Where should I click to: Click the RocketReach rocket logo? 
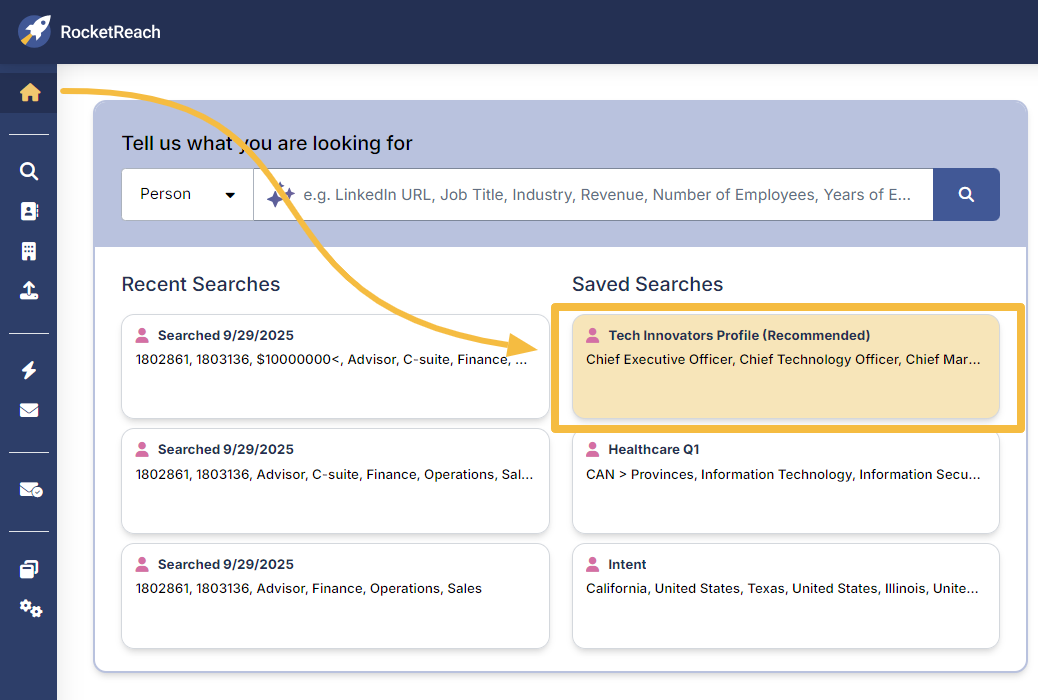click(x=34, y=31)
